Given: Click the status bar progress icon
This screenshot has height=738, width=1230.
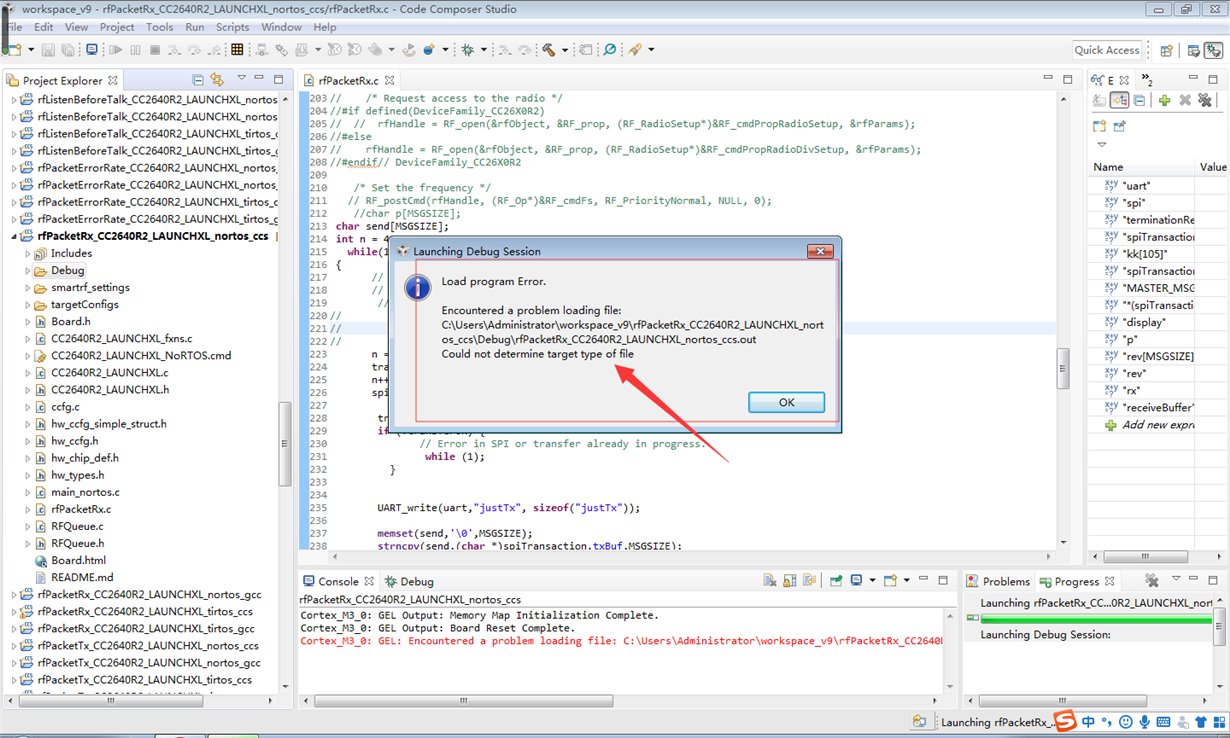Looking at the screenshot, I should (919, 722).
